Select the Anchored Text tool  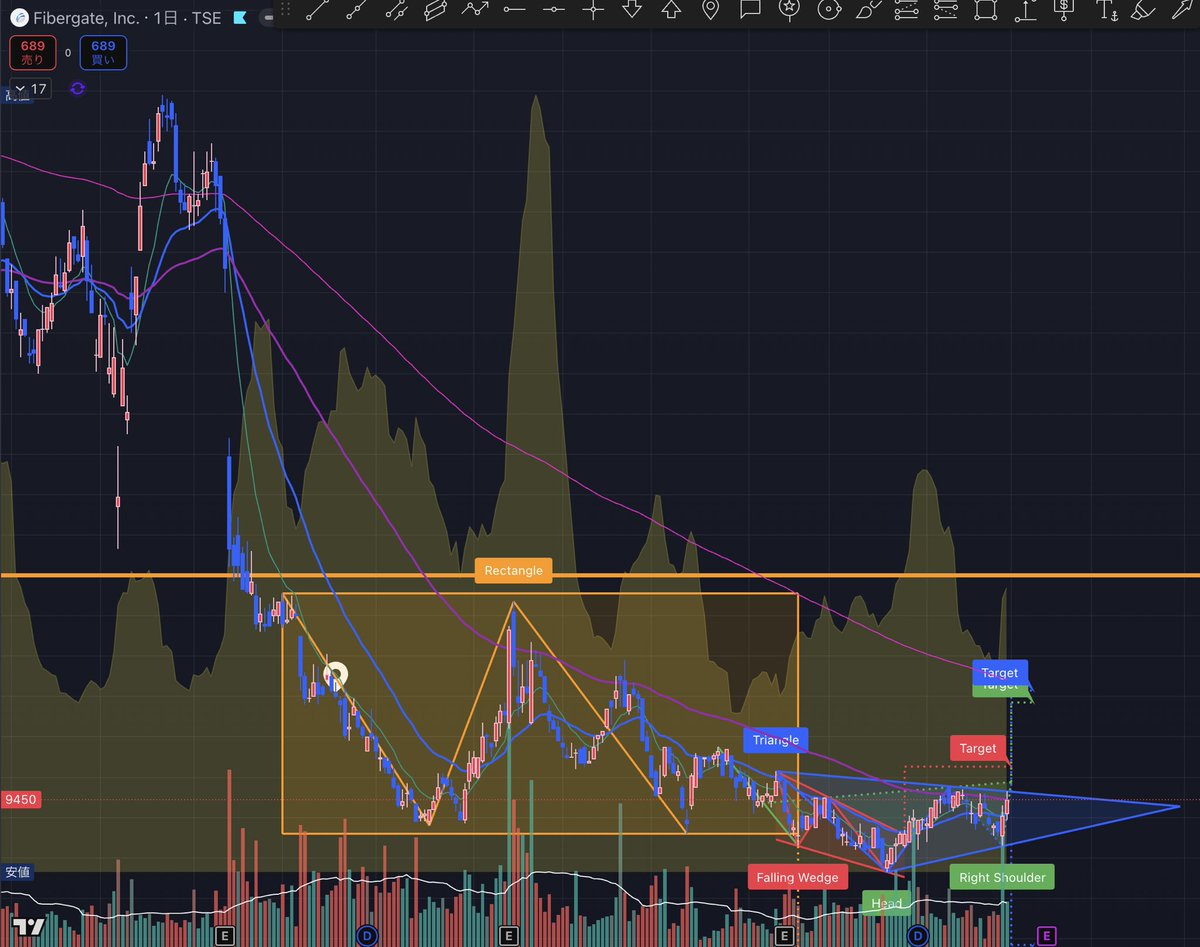(x=1105, y=10)
